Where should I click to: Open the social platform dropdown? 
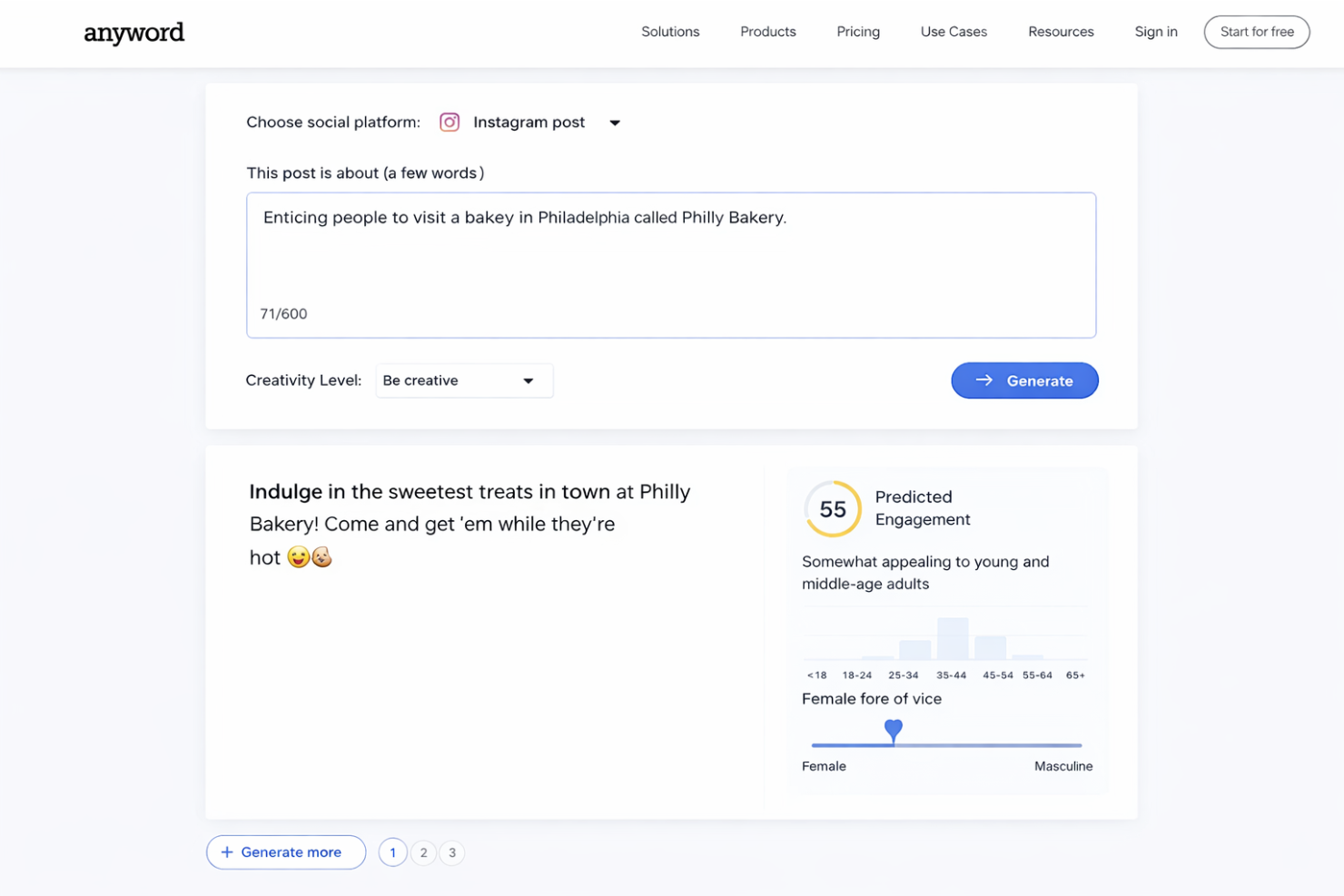click(614, 122)
